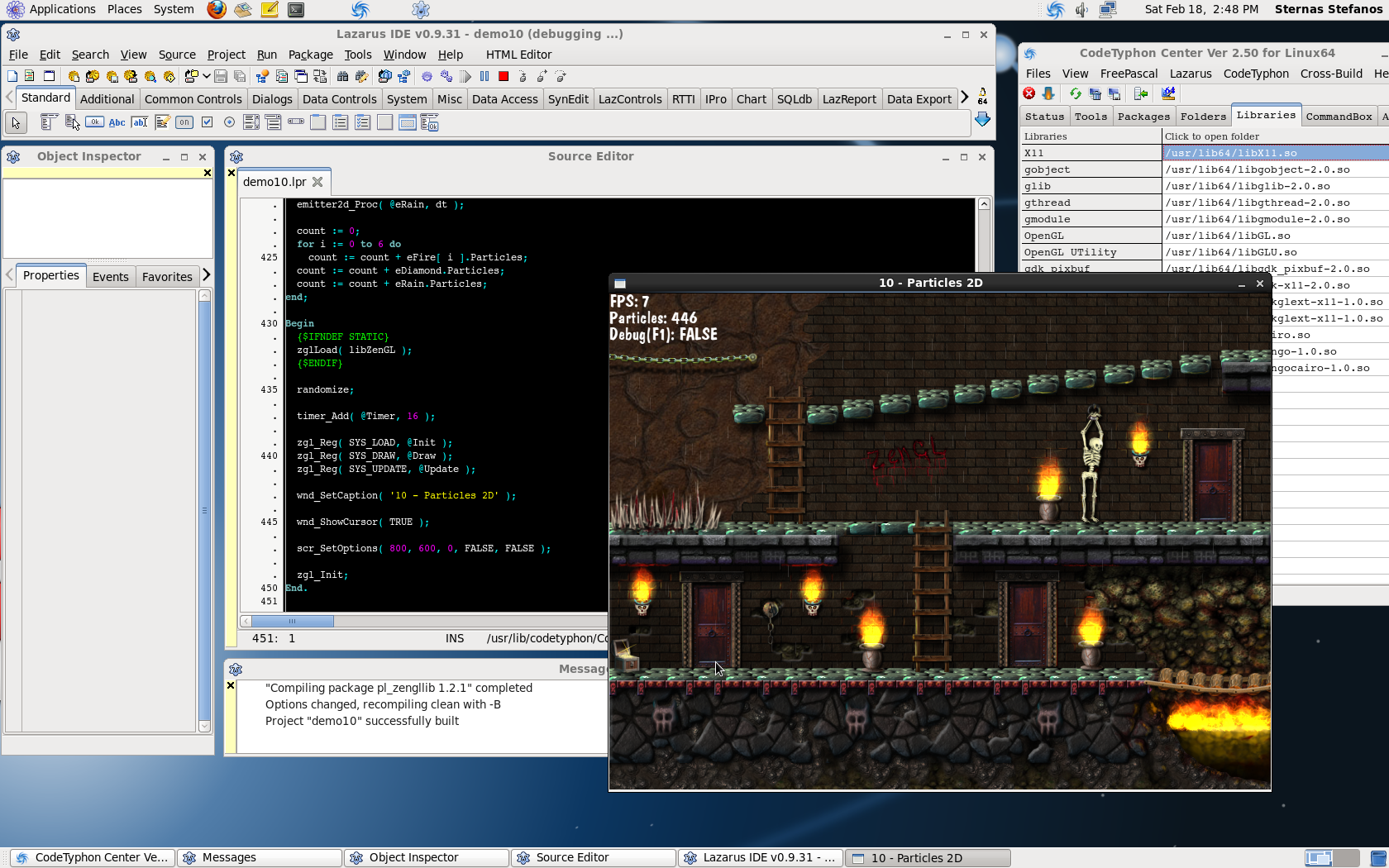Click Source Editor vertical scrollbar up arrow
1389x868 pixels.
(984, 204)
